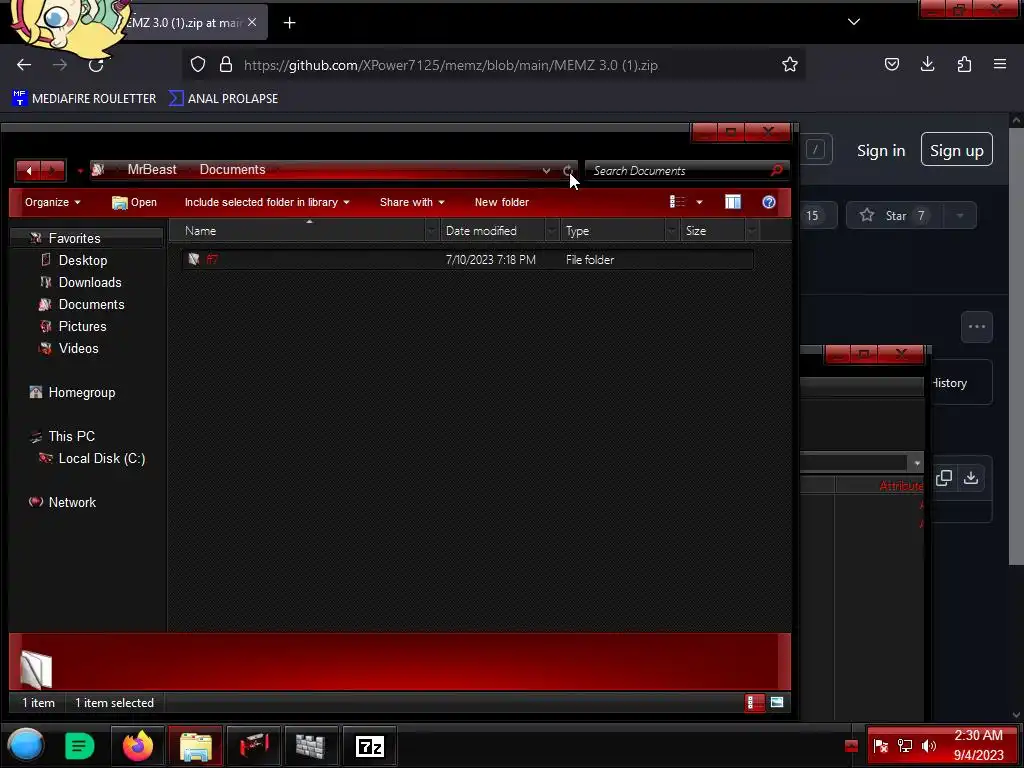The height and width of the screenshot is (768, 1024).
Task: Open the second bookmark in the bookmarks bar
Action: pos(223,99)
